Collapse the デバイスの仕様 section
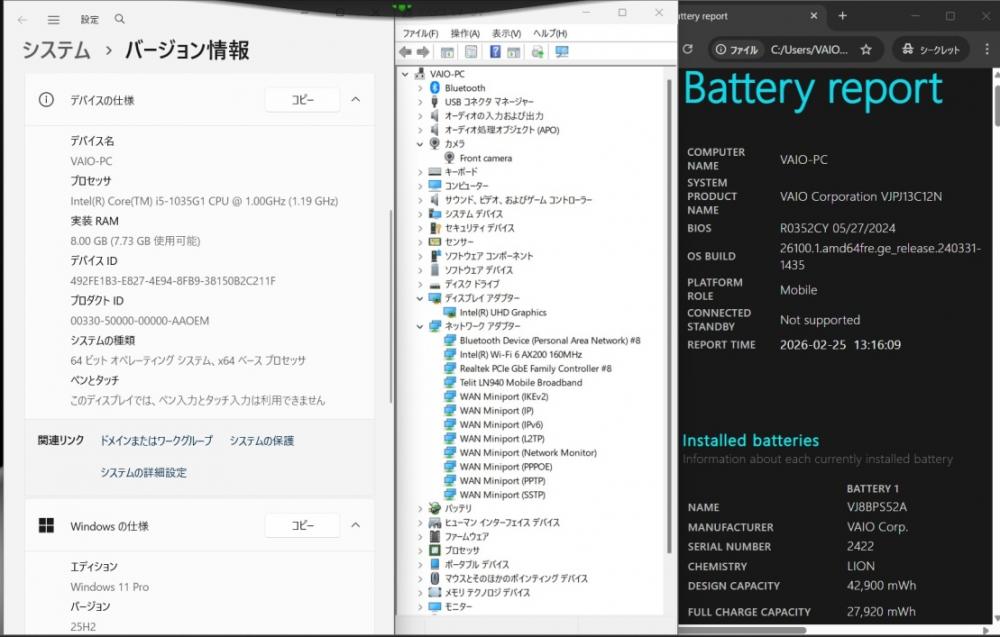 [355, 100]
